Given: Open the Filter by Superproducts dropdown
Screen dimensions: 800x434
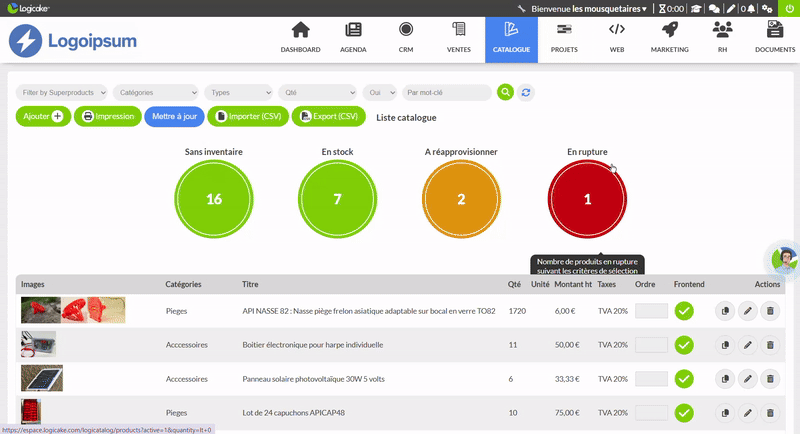Looking at the screenshot, I should pos(63,92).
